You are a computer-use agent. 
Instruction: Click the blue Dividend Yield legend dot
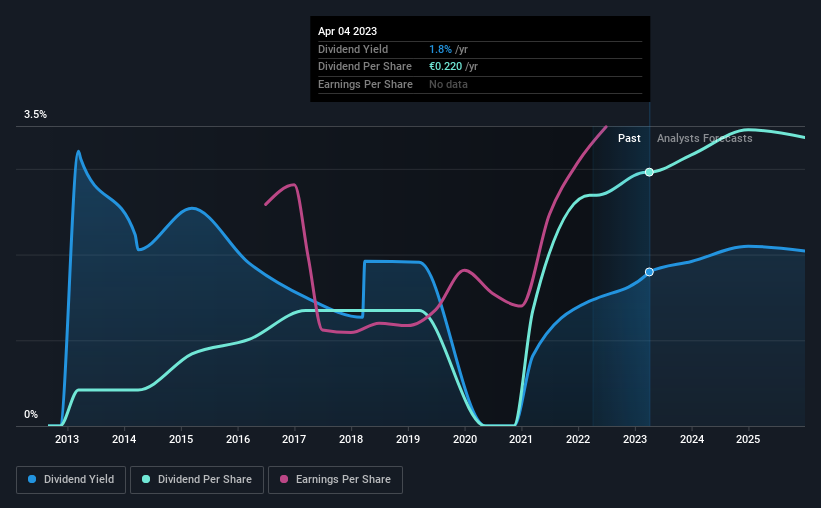[32, 479]
